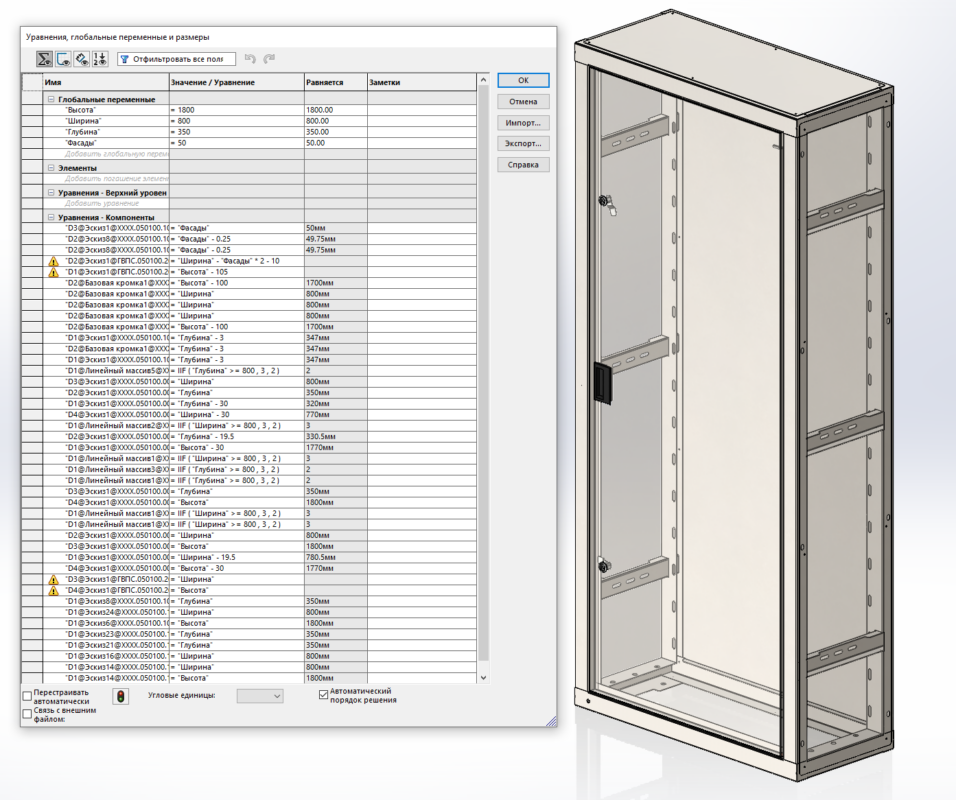
Task: Click the traffic light rebuild icon
Action: 121,696
